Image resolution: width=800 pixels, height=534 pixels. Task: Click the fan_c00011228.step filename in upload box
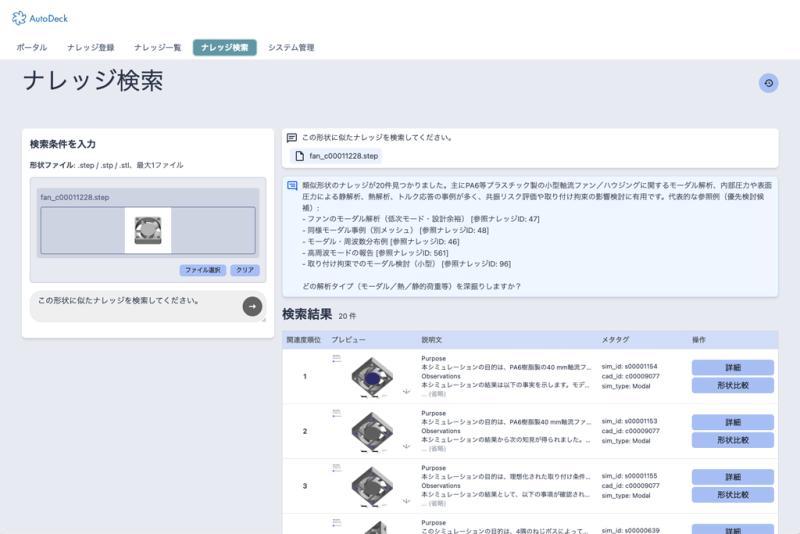(75, 197)
